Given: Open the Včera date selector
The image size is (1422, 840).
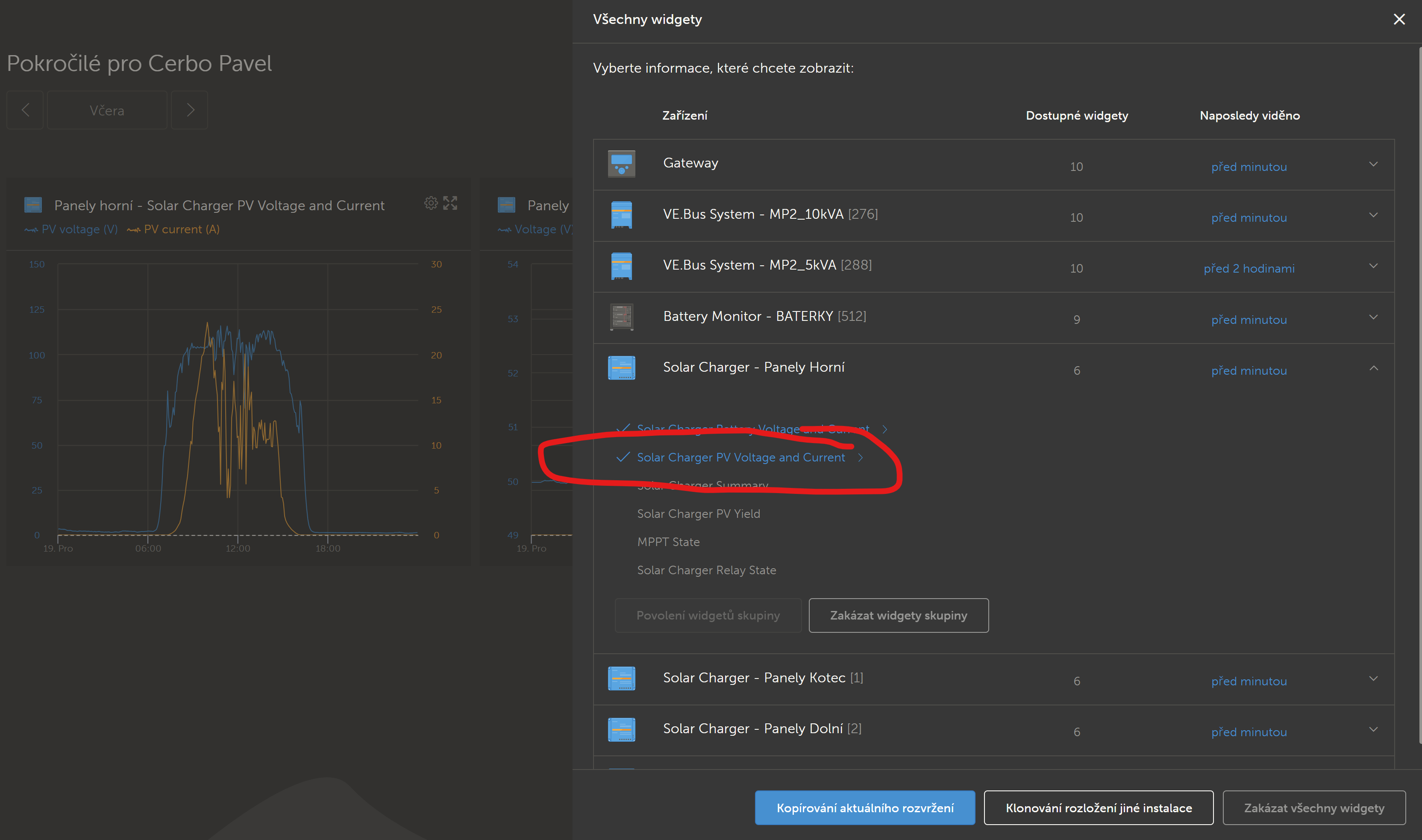Looking at the screenshot, I should tap(107, 110).
